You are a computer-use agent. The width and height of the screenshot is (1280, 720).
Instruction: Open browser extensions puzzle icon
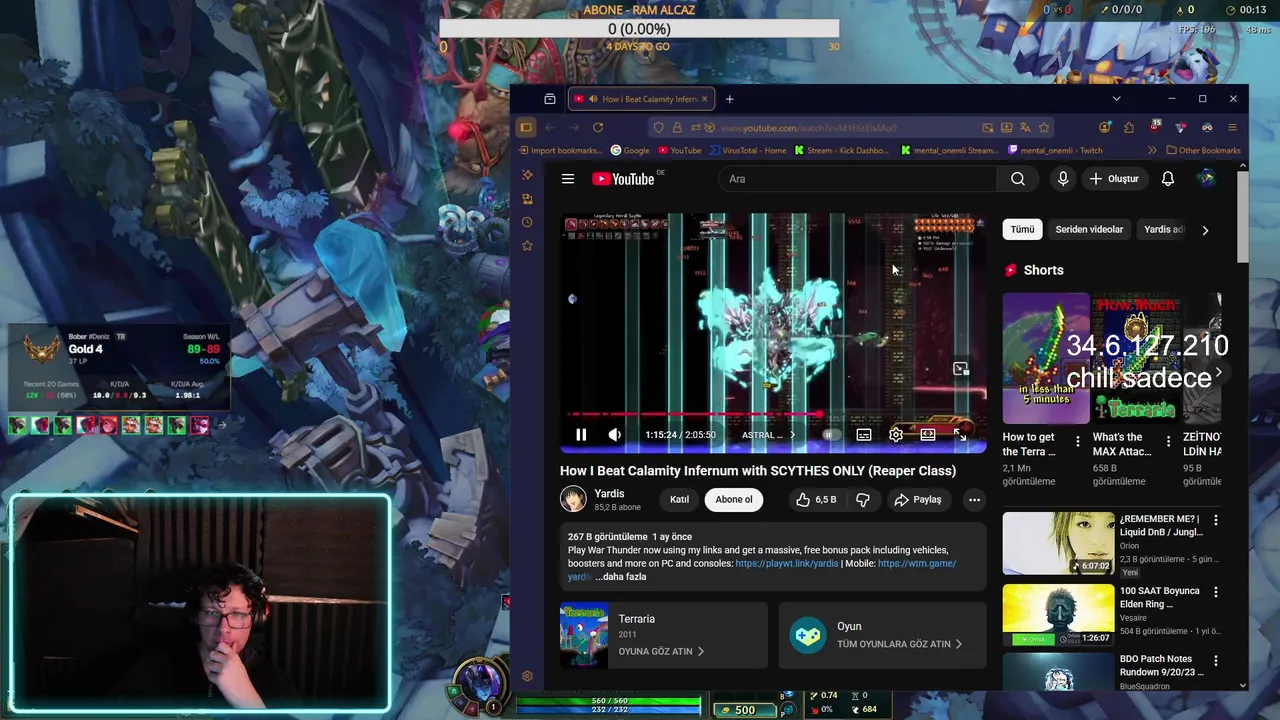[x=1129, y=128]
